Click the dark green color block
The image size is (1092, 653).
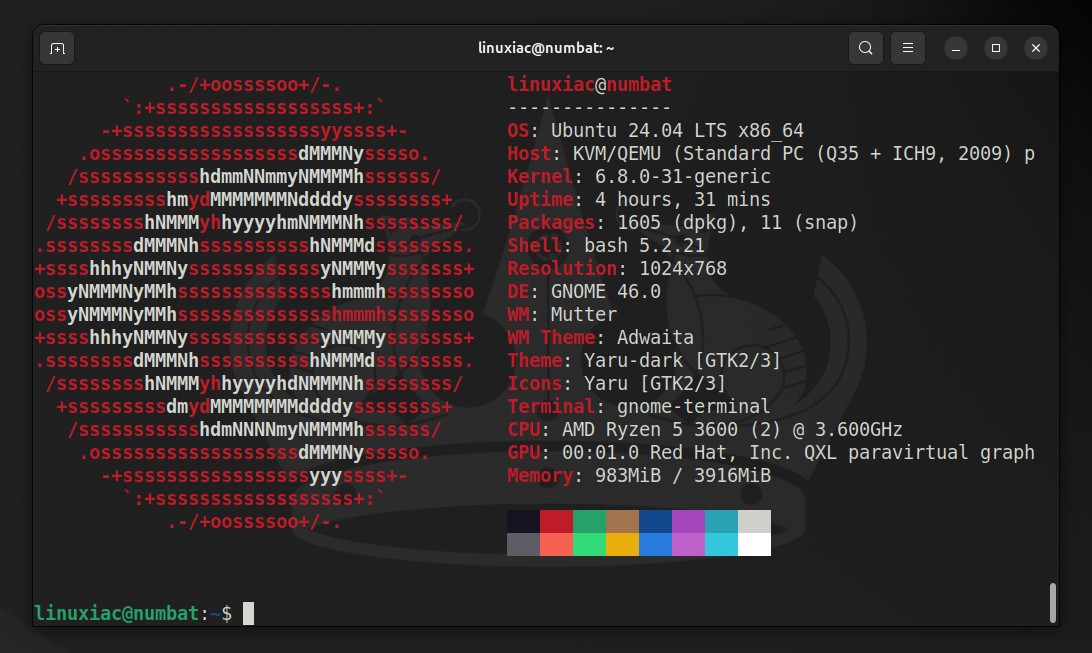pyautogui.click(x=589, y=521)
